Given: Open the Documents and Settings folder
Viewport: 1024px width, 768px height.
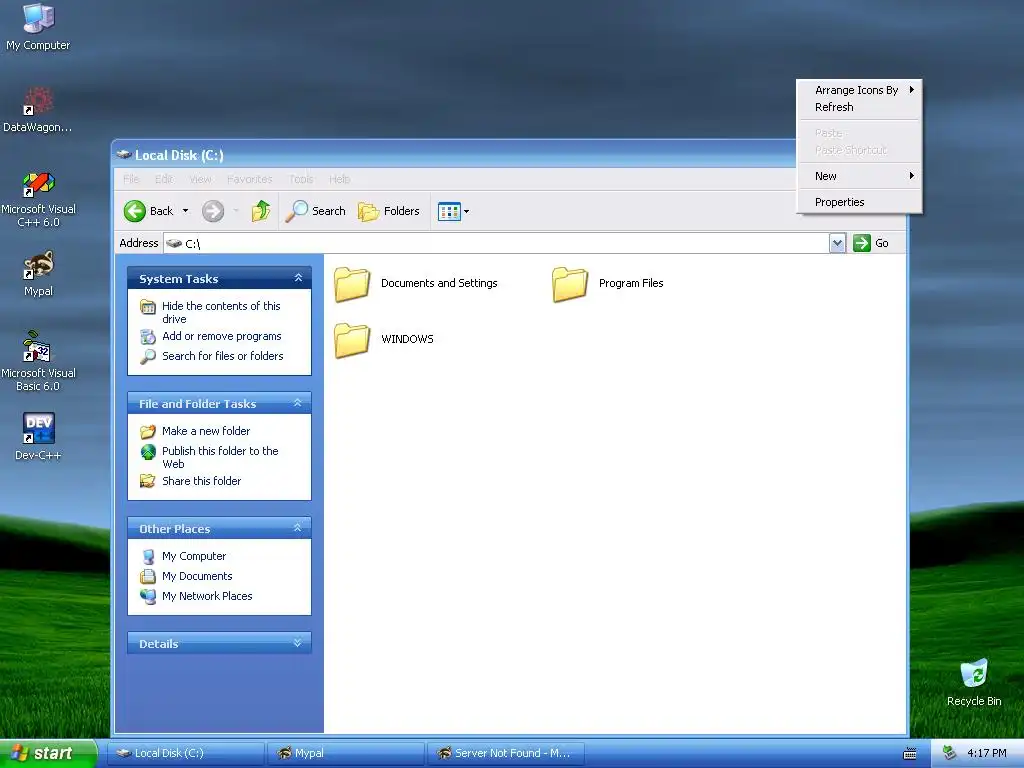Looking at the screenshot, I should (x=416, y=284).
